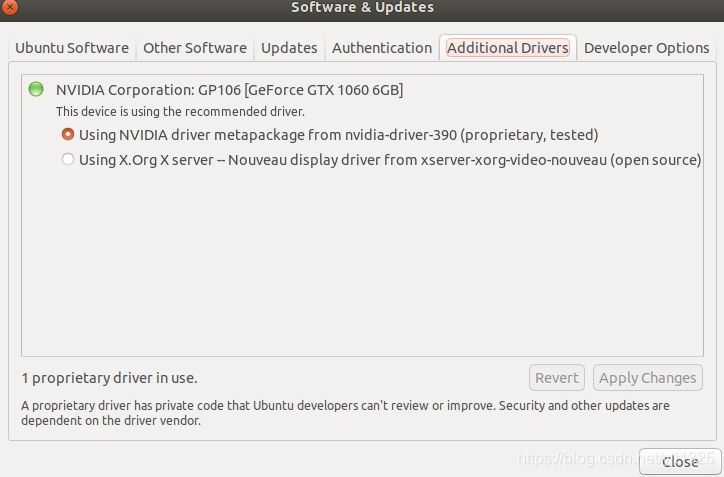Click the Revert button
724x477 pixels.
[557, 378]
